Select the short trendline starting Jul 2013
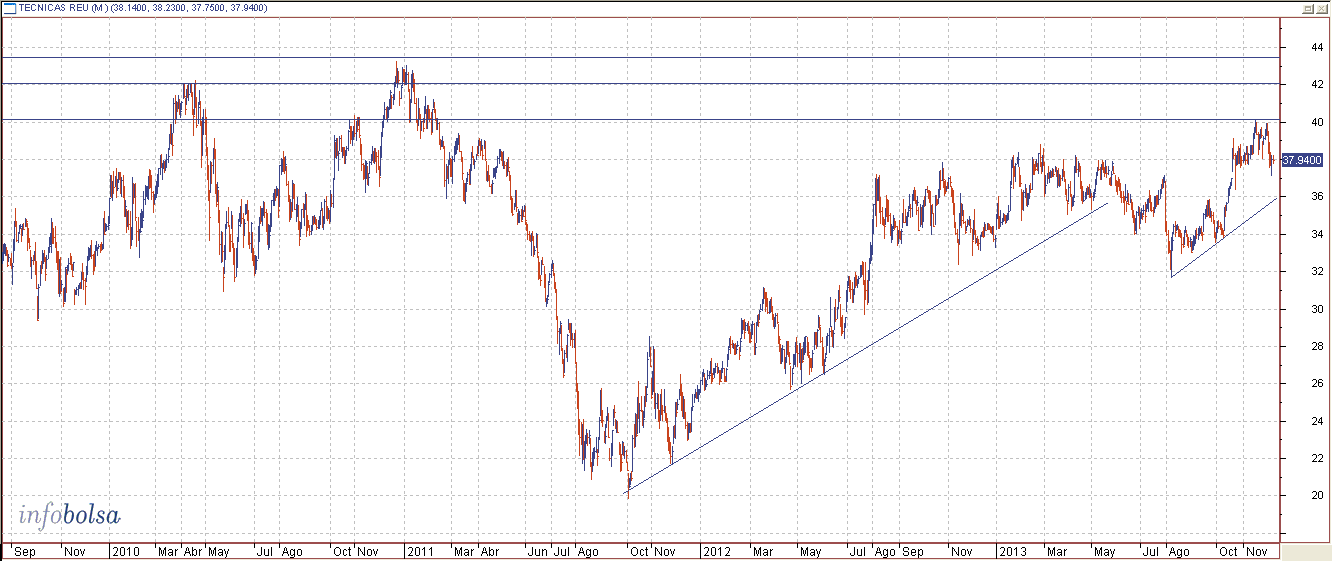This screenshot has width=1332, height=561. coord(1223,238)
